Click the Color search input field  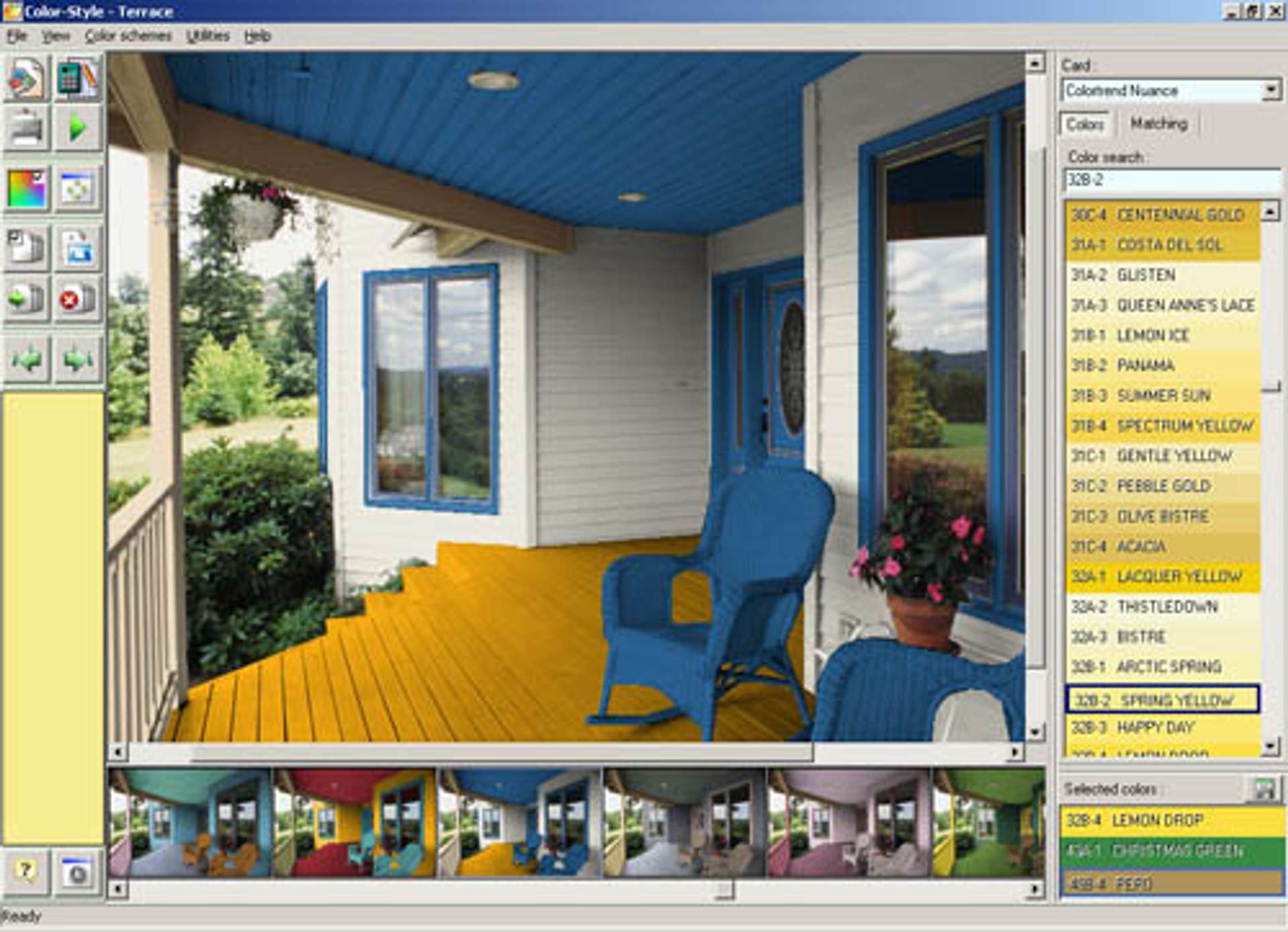pyautogui.click(x=1167, y=178)
